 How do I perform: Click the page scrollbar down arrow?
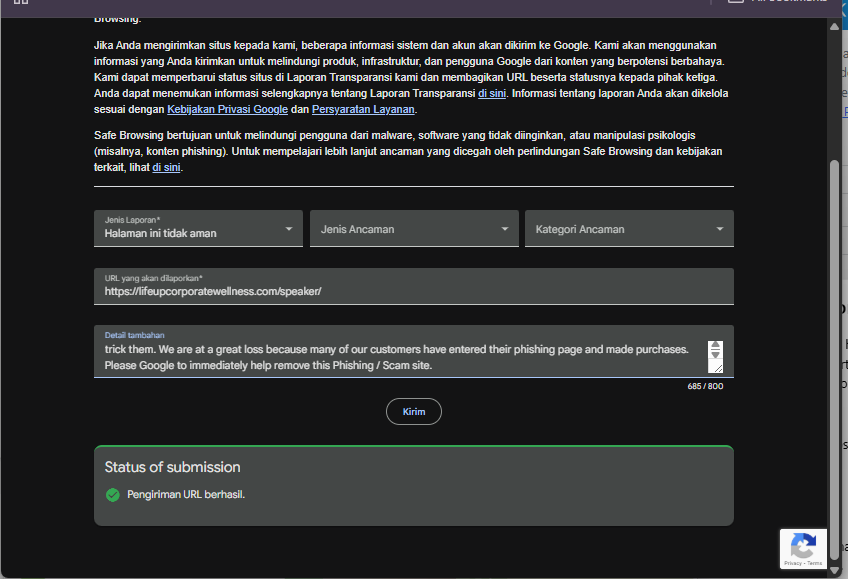click(834, 570)
